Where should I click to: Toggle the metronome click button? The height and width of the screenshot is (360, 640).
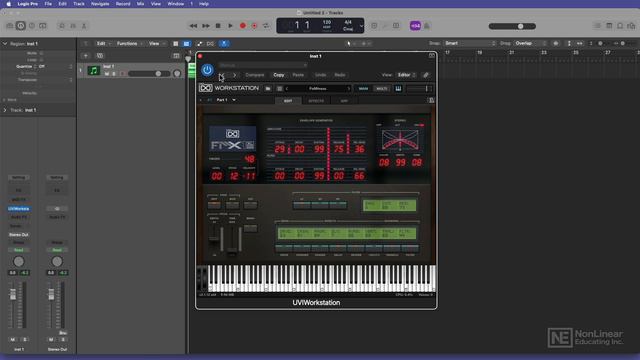(427, 26)
